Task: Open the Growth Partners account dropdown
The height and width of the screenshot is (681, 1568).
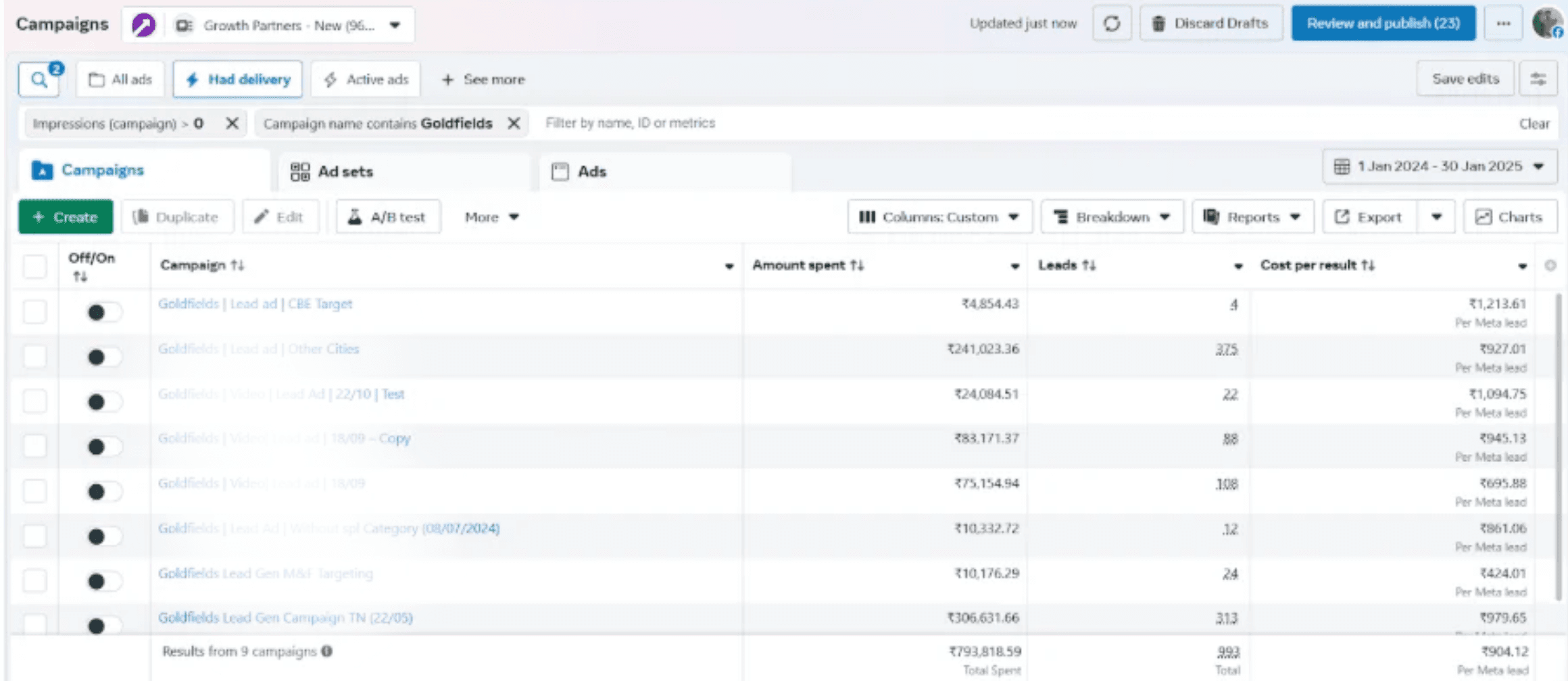Action: [268, 25]
